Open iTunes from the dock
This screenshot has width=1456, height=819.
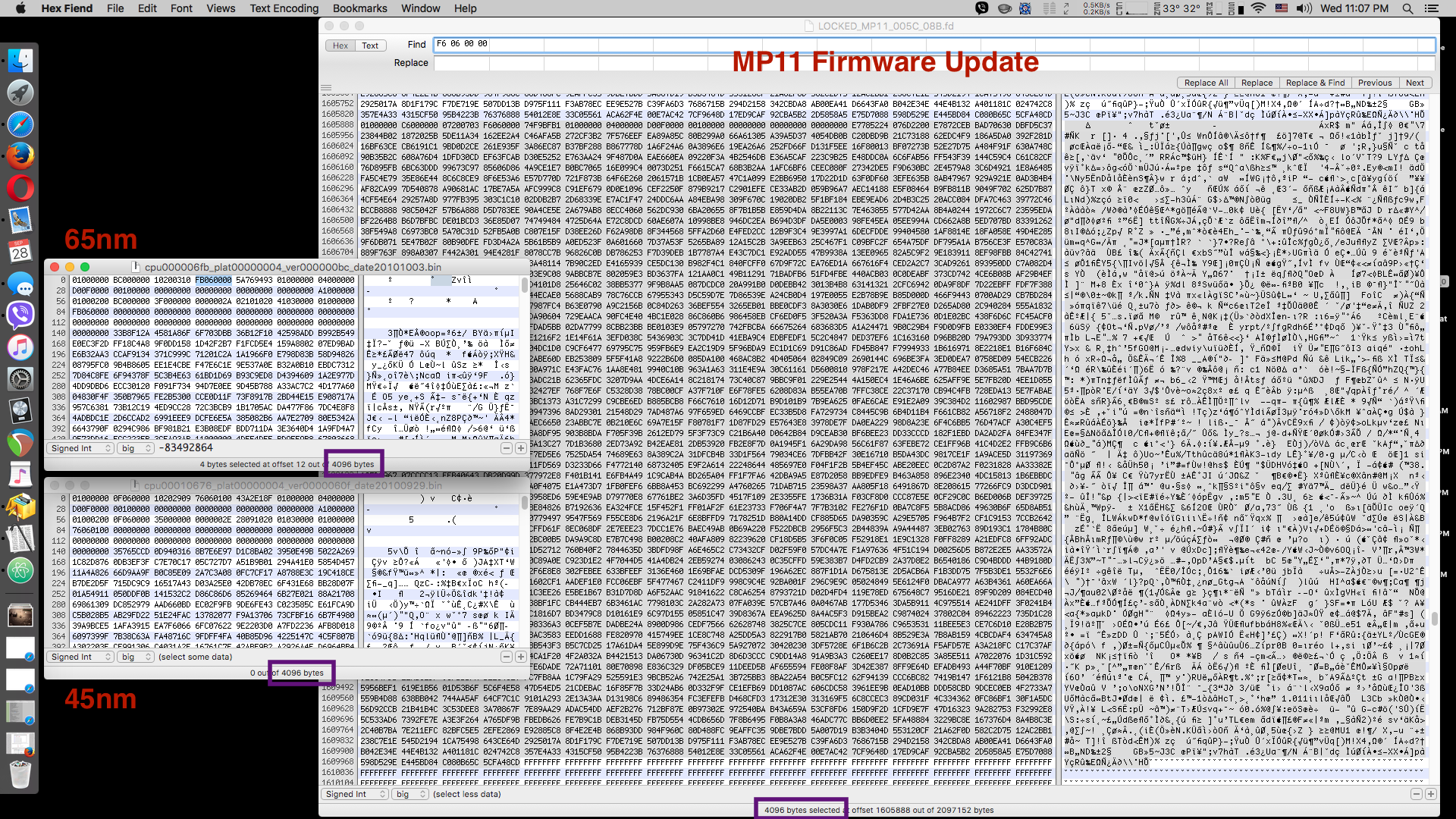(x=20, y=347)
